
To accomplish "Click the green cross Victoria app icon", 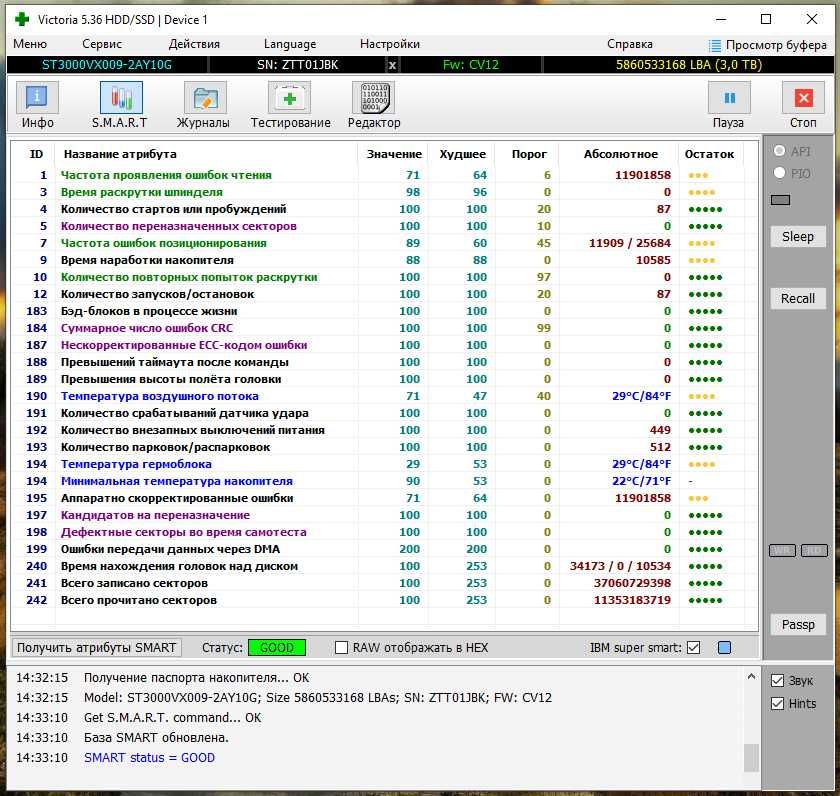I will 22,19.
